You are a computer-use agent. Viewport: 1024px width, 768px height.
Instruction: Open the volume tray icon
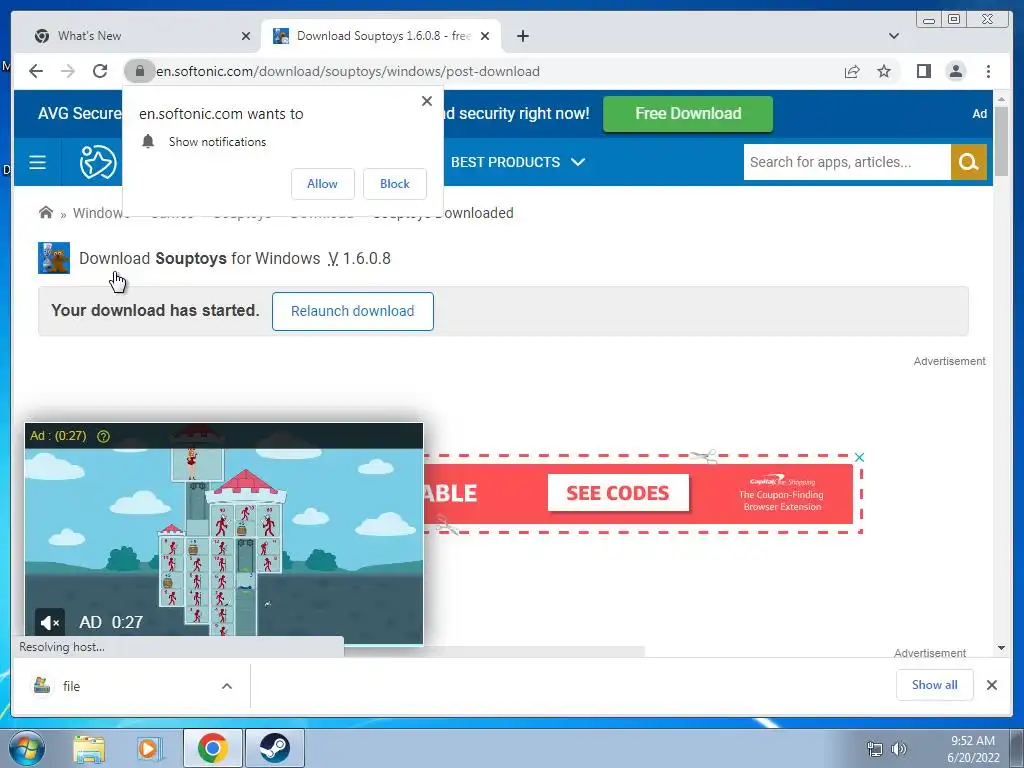[x=899, y=748]
